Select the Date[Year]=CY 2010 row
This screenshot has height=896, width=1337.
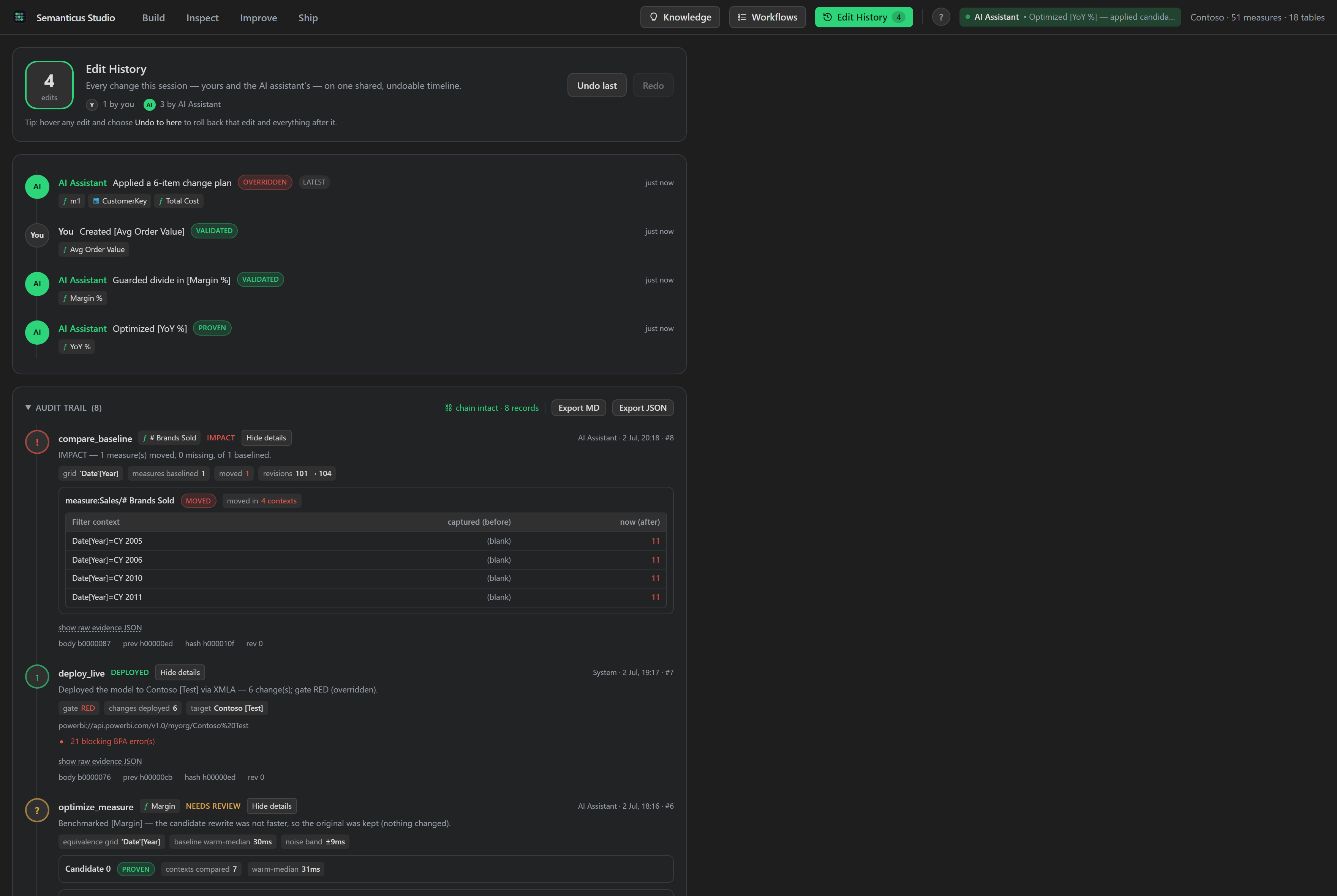(366, 578)
